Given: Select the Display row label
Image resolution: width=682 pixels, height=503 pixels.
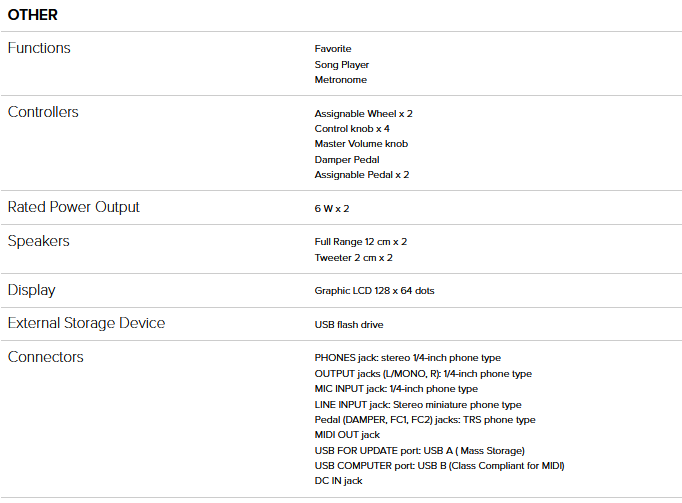Looking at the screenshot, I should [x=32, y=290].
